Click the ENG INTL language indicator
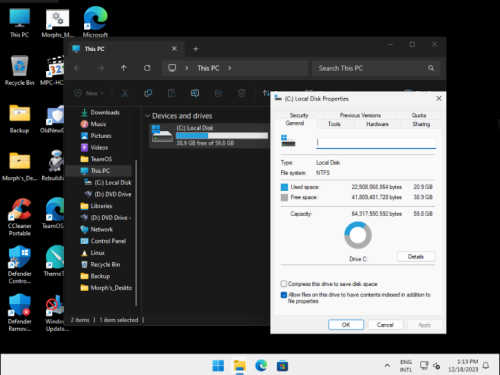 [x=406, y=366]
